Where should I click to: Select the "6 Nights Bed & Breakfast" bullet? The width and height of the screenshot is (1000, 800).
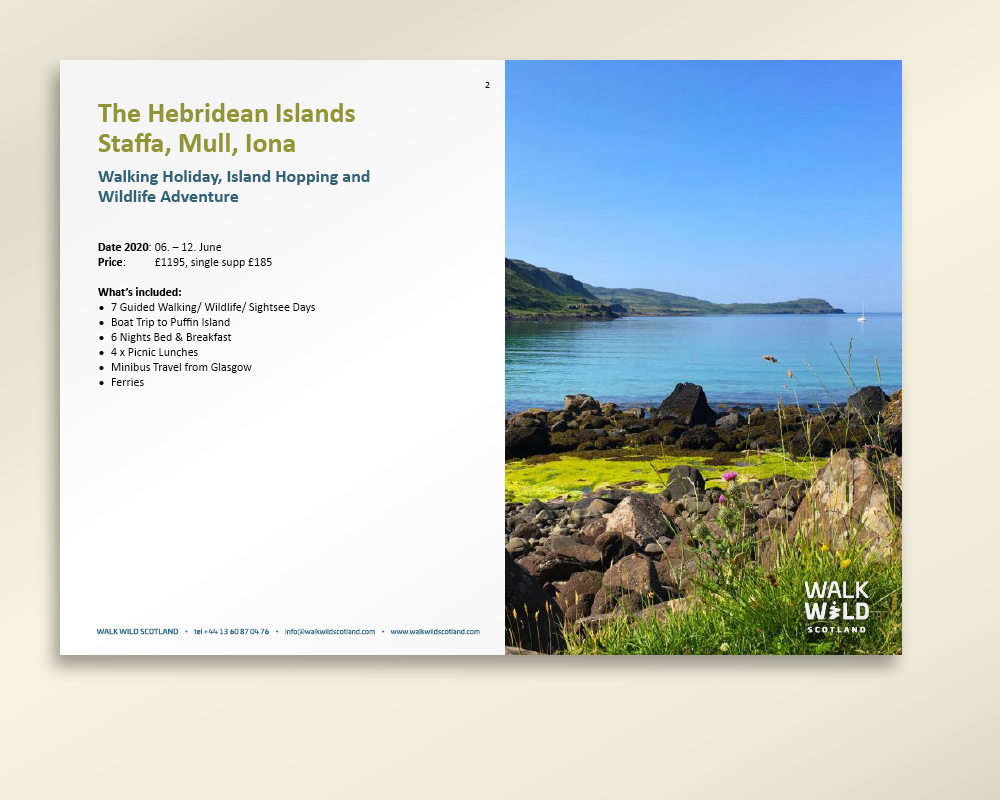171,337
